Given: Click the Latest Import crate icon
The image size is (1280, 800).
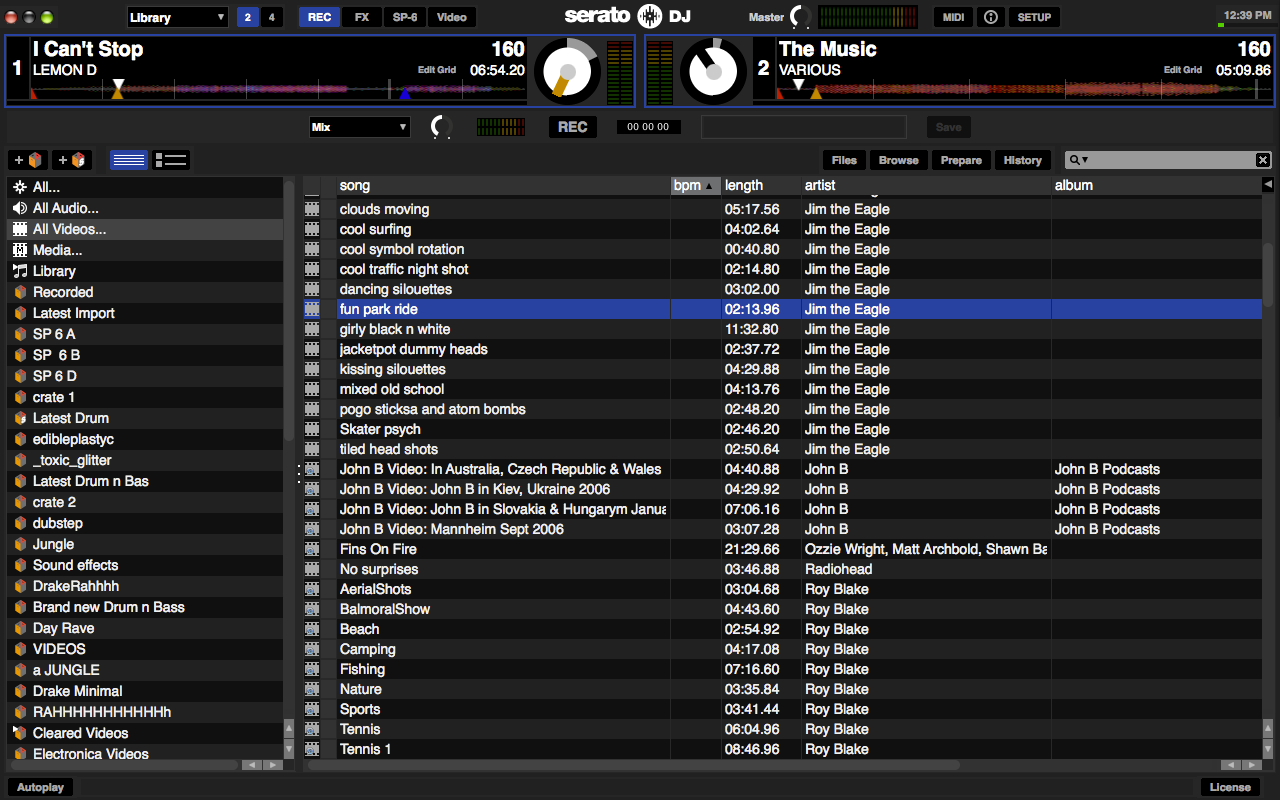Looking at the screenshot, I should point(20,313).
